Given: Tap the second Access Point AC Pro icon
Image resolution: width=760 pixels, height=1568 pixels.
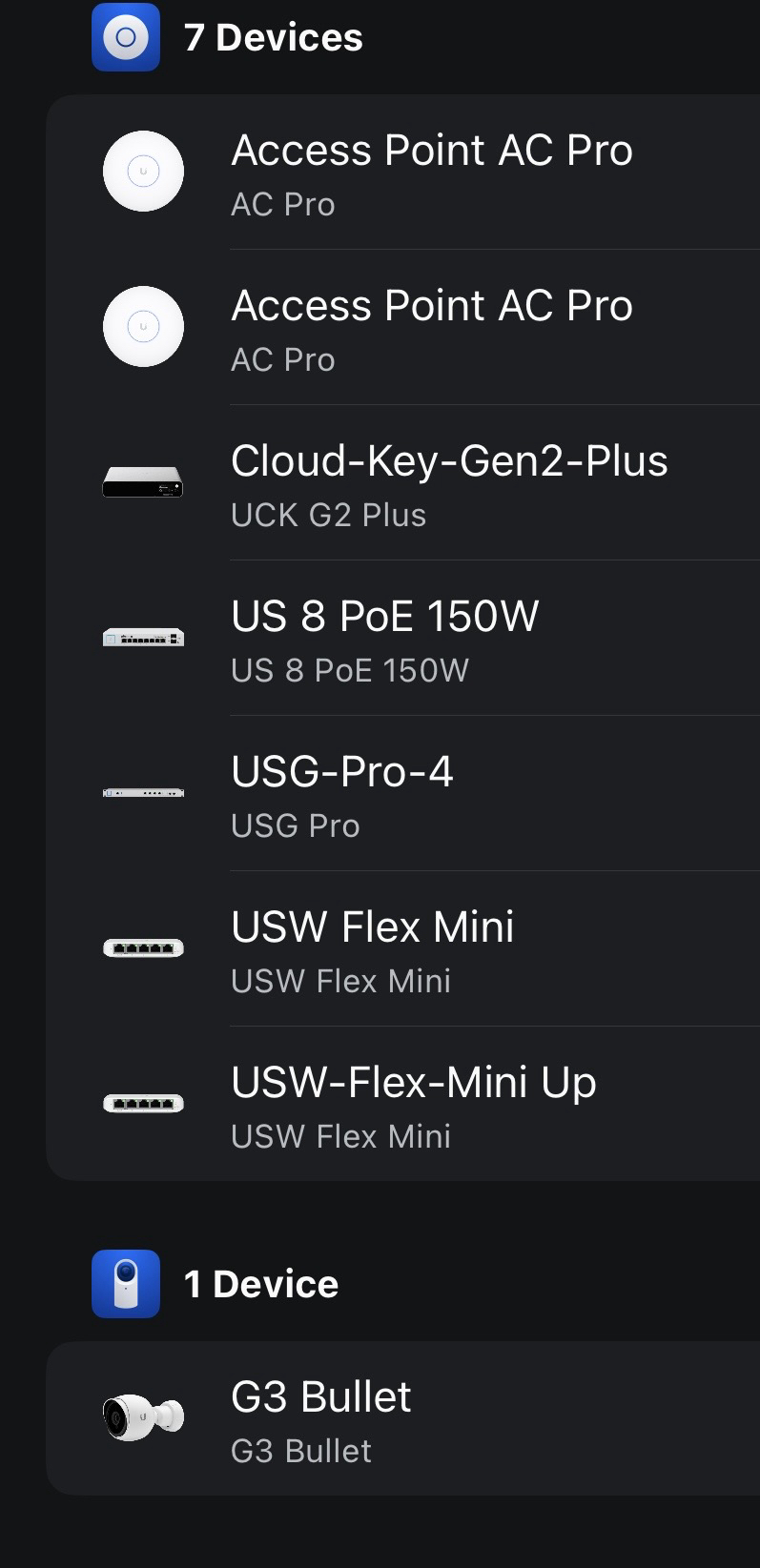Looking at the screenshot, I should point(143,327).
